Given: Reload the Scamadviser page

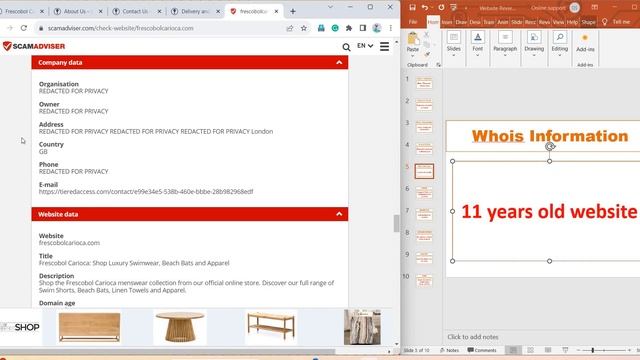Looking at the screenshot, I should coord(24,28).
